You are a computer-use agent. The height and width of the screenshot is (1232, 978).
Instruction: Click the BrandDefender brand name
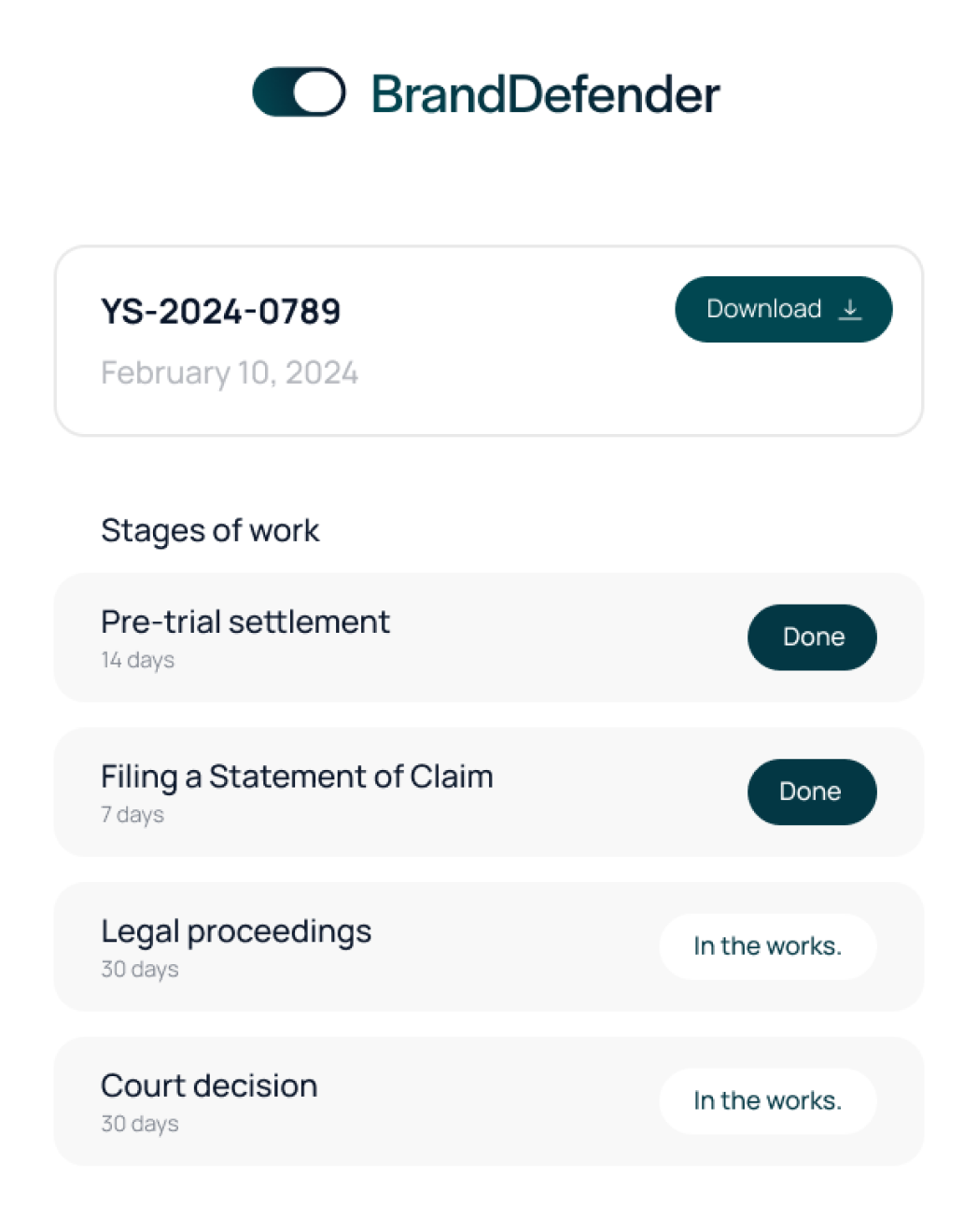click(546, 95)
